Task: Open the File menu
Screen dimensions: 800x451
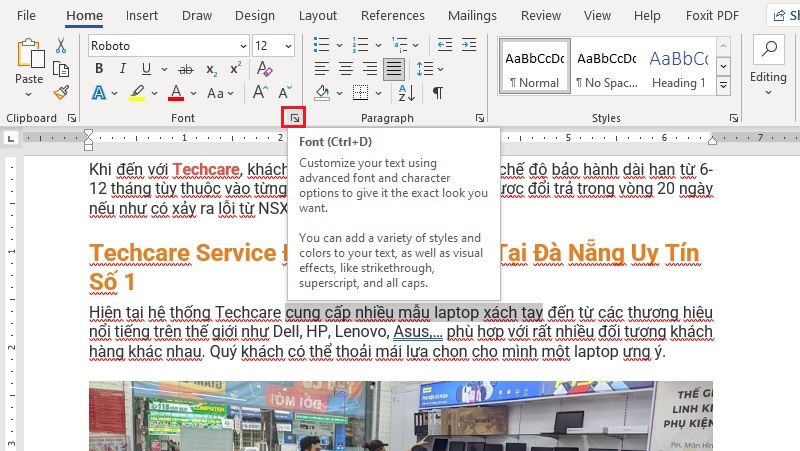Action: pyautogui.click(x=26, y=16)
